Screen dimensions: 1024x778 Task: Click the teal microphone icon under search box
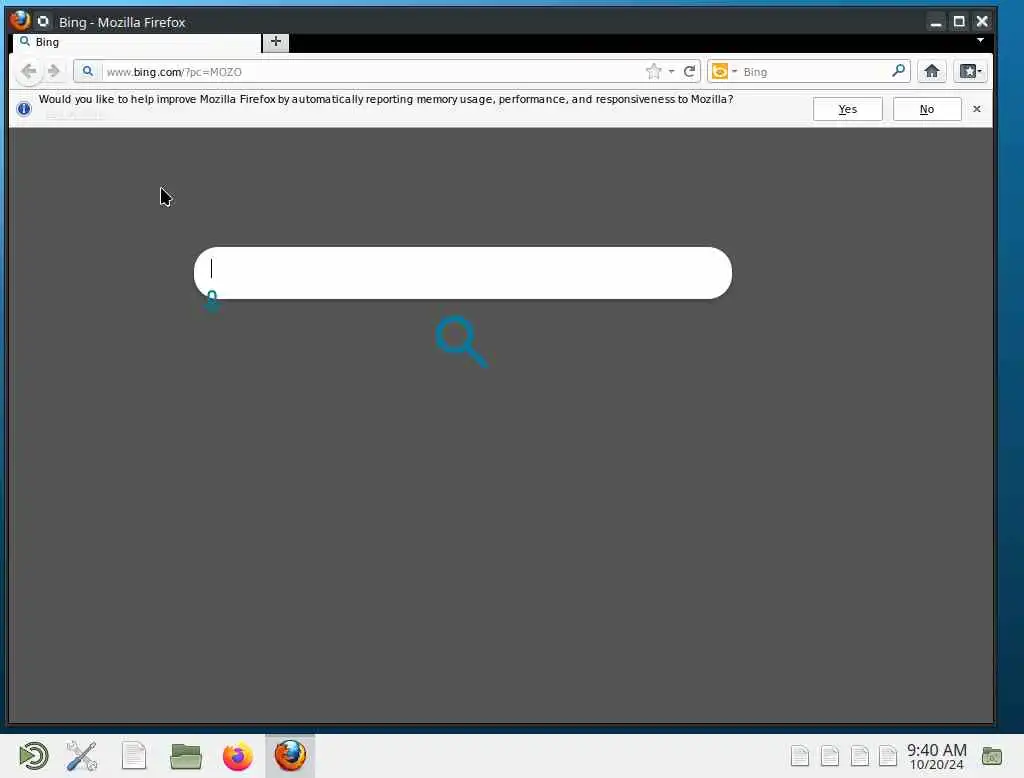[212, 300]
